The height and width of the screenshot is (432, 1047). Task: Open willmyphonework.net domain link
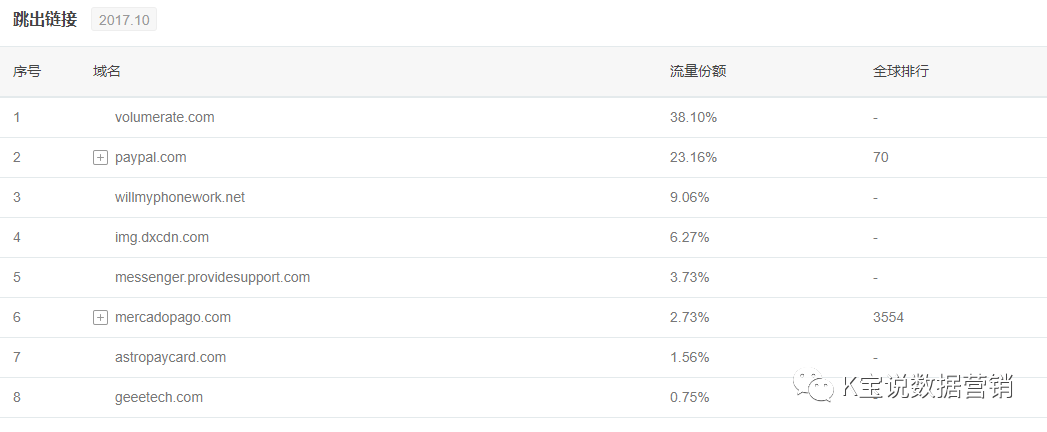180,197
